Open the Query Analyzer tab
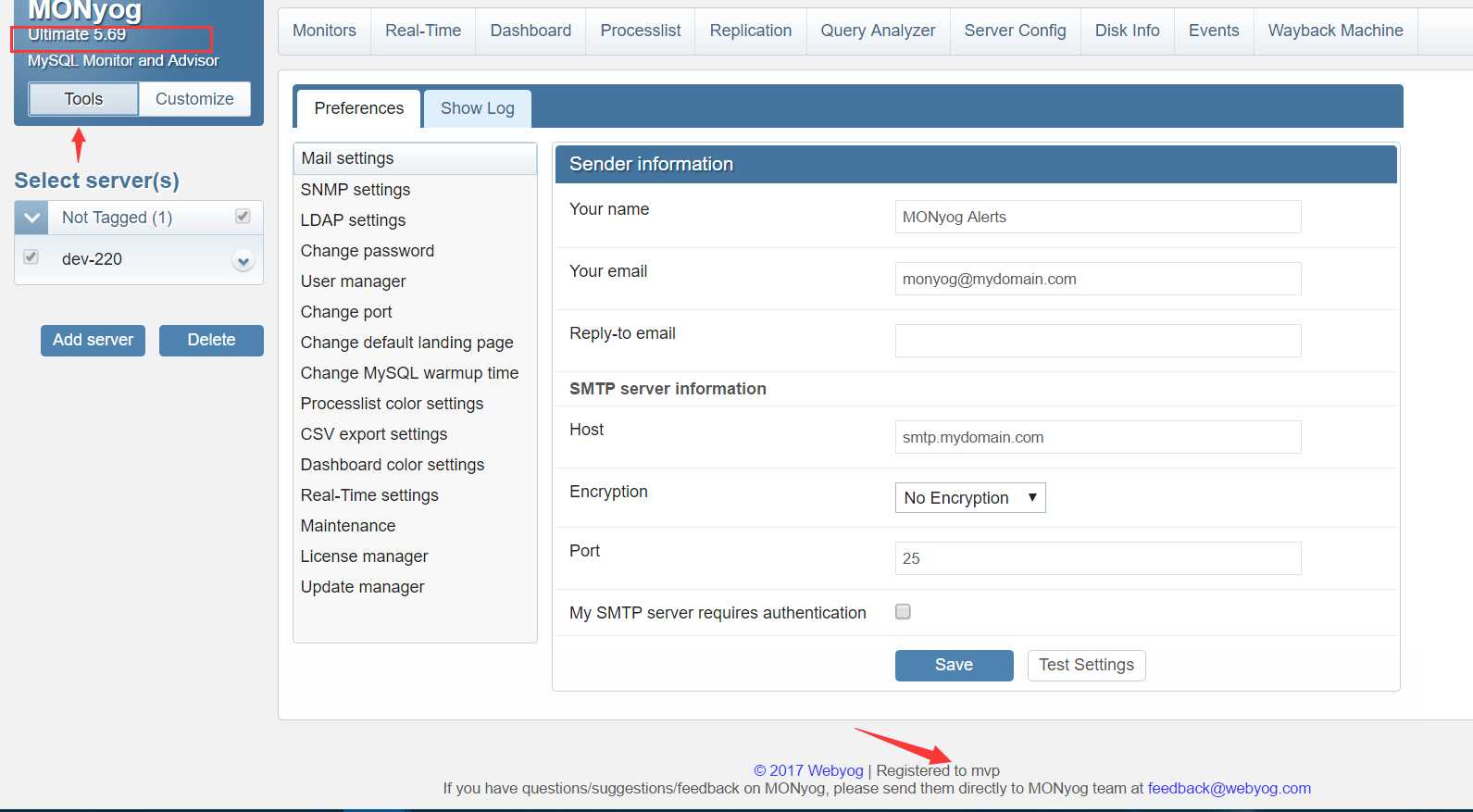The image size is (1473, 812). pos(878,31)
